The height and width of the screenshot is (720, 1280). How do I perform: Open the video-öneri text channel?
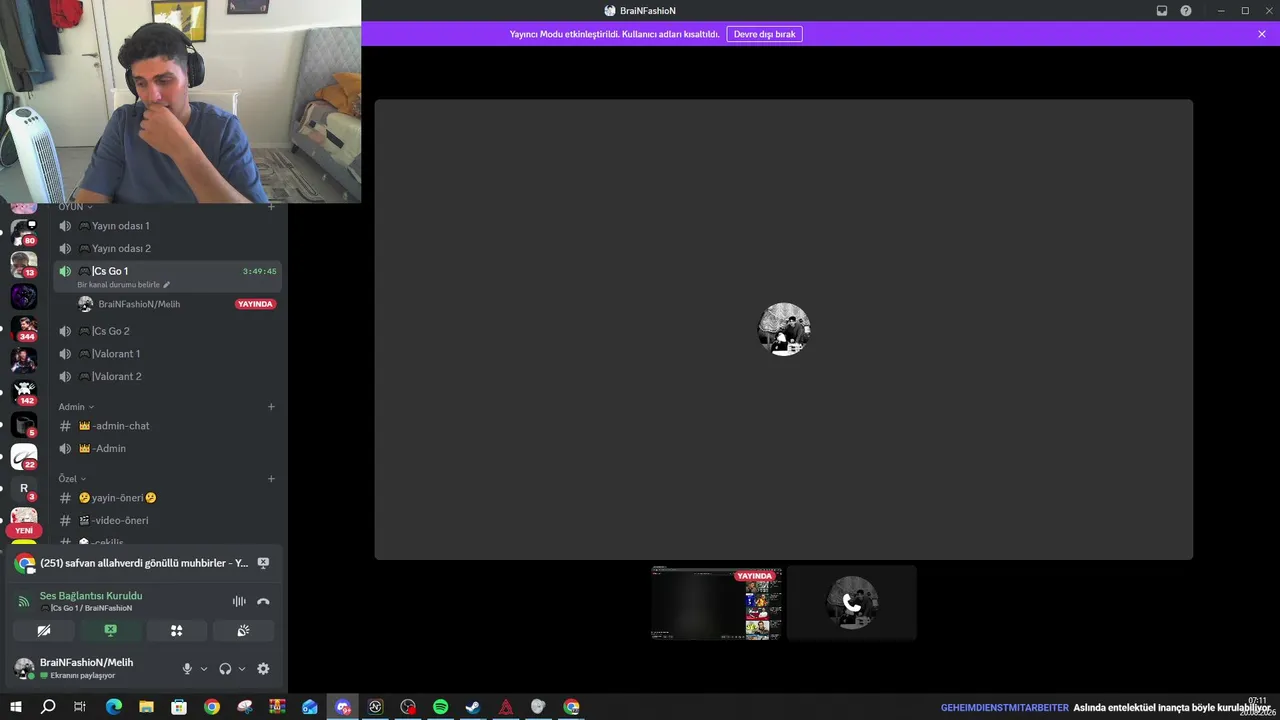tap(167, 520)
